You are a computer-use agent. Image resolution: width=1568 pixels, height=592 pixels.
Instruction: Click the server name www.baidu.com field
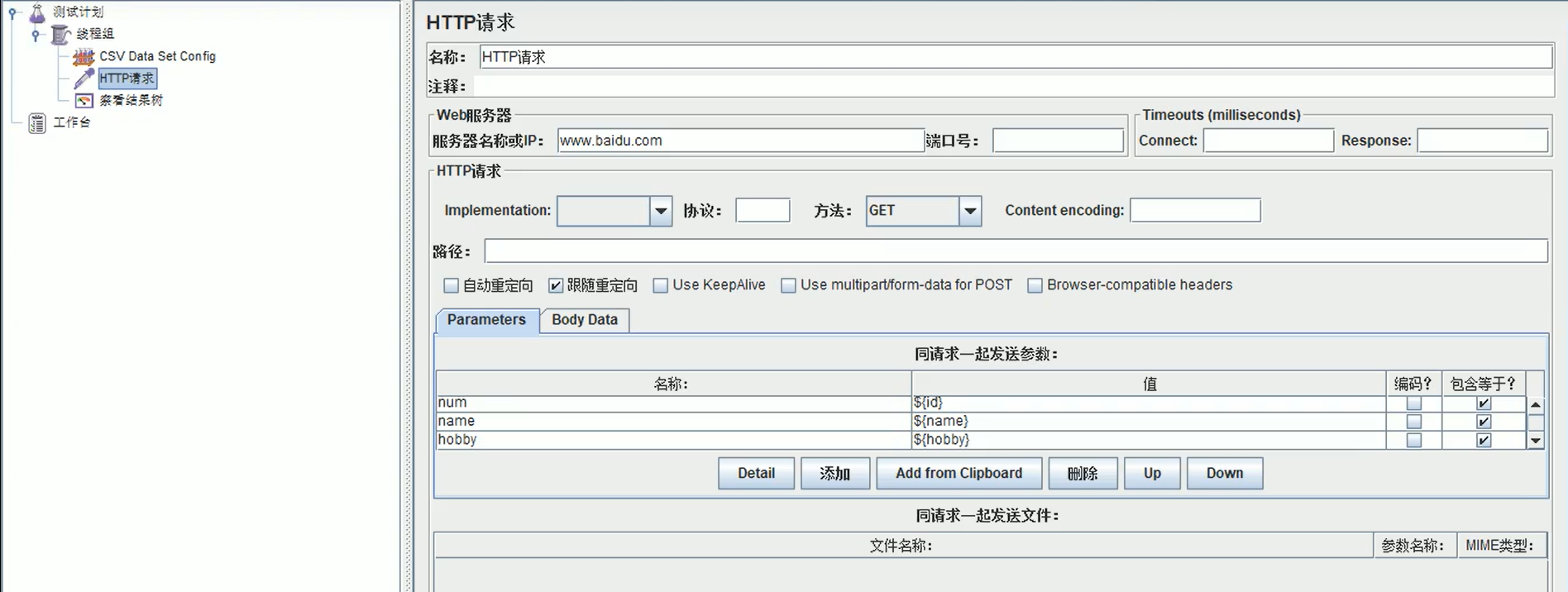tap(741, 141)
